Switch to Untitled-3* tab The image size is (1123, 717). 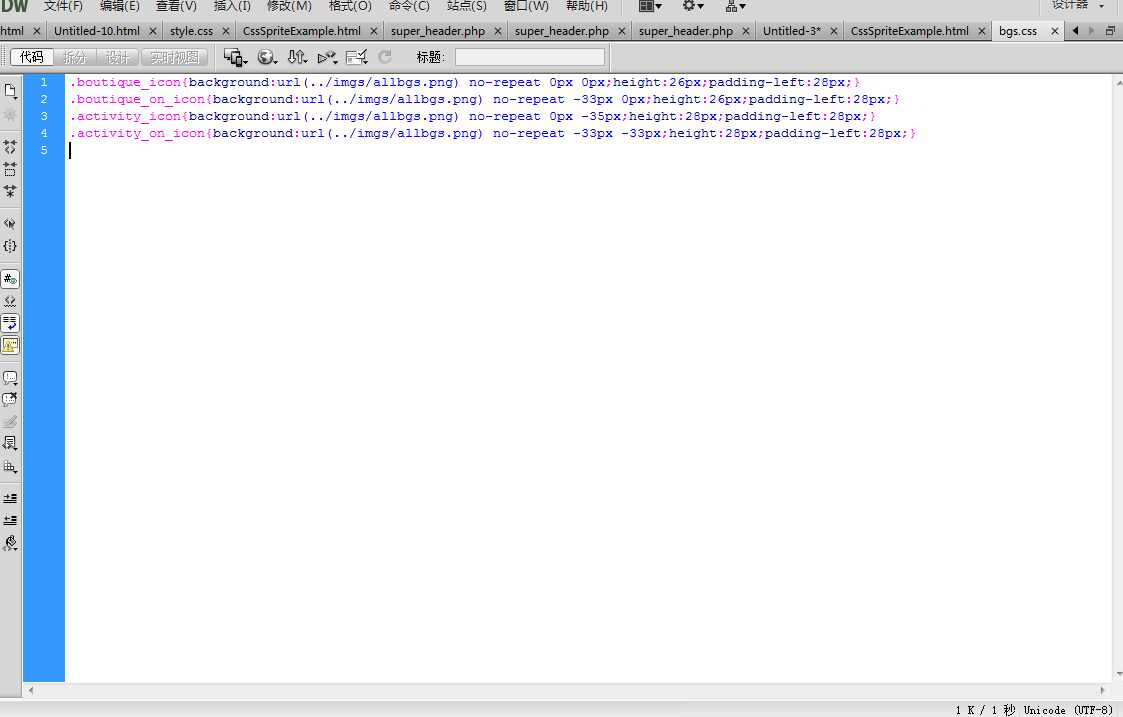[791, 31]
